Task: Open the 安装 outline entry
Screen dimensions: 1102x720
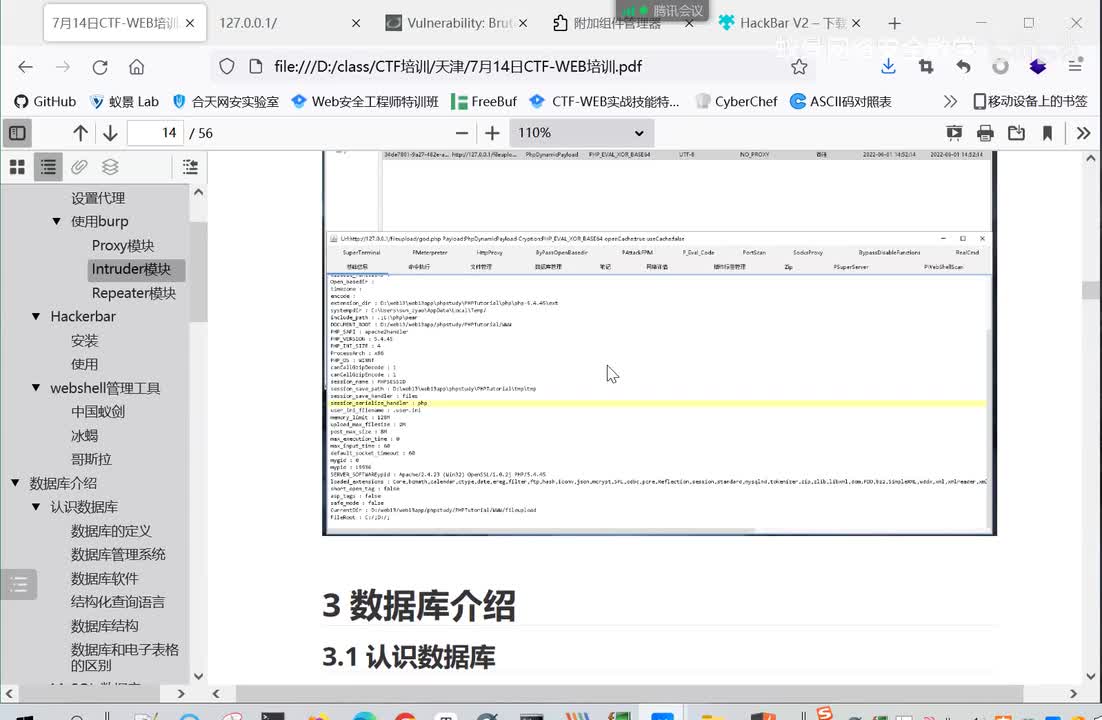Action: (x=84, y=341)
